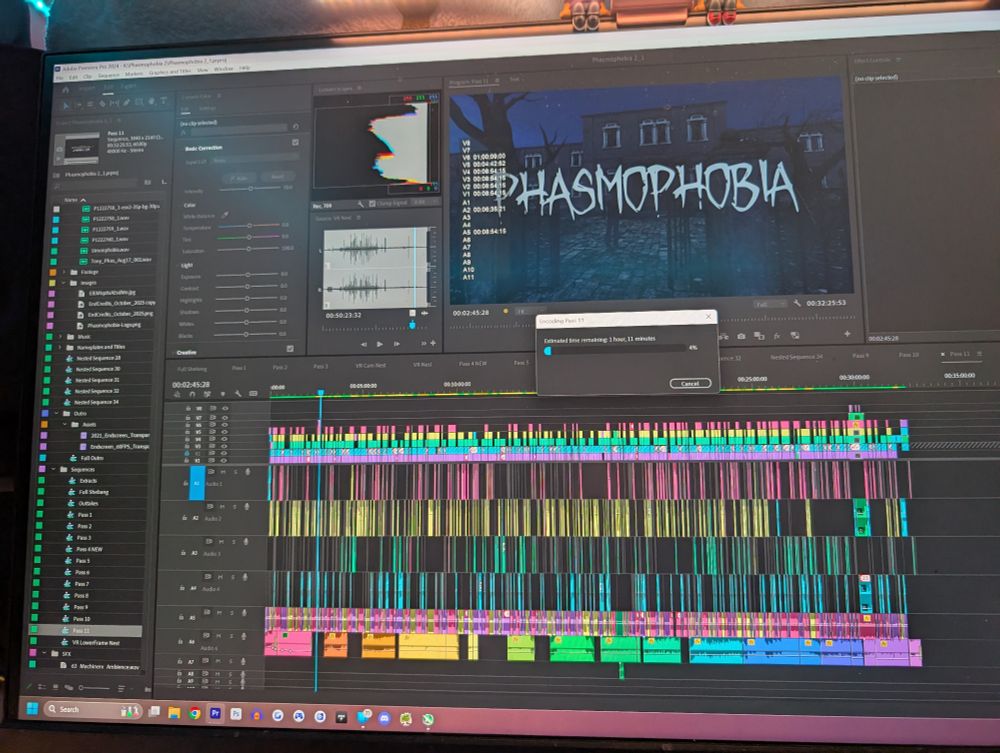Screen dimensions: 1000x753
Task: Collapse the Images bin
Action: tap(63, 282)
